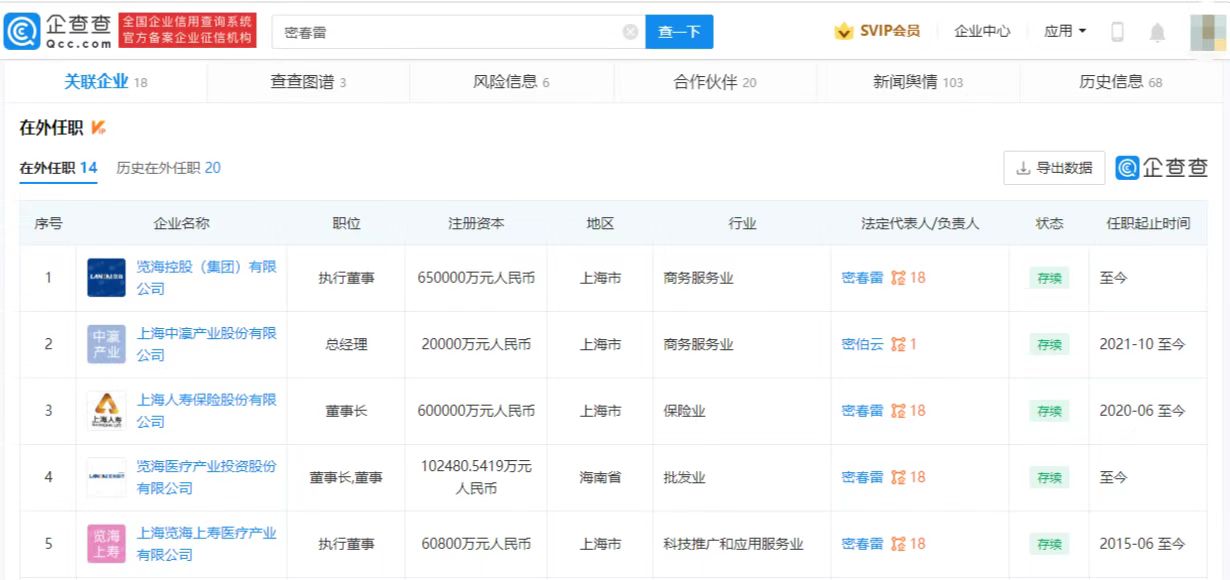Click the 查一下 search button

tap(679, 32)
